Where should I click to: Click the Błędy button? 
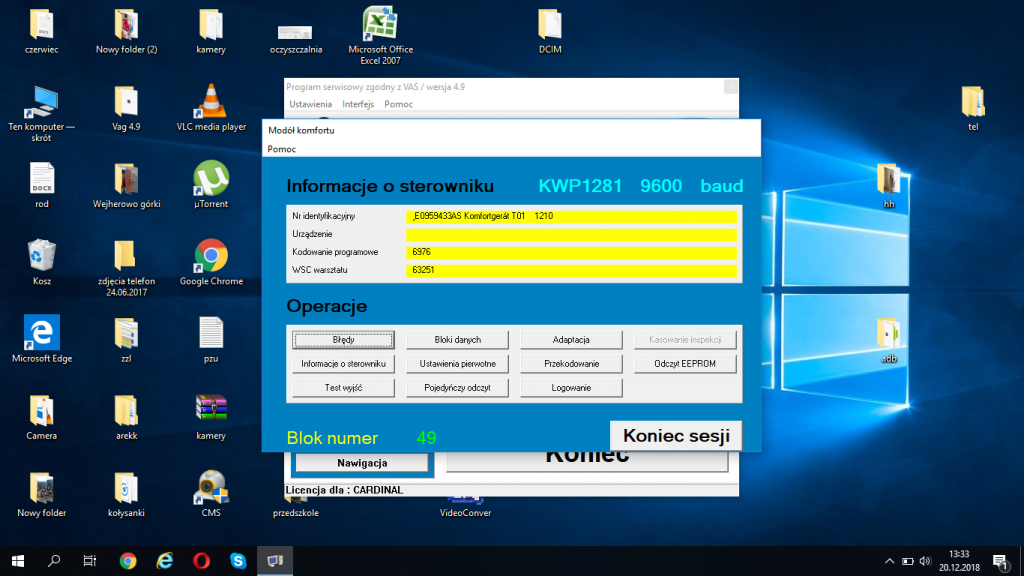tap(343, 340)
